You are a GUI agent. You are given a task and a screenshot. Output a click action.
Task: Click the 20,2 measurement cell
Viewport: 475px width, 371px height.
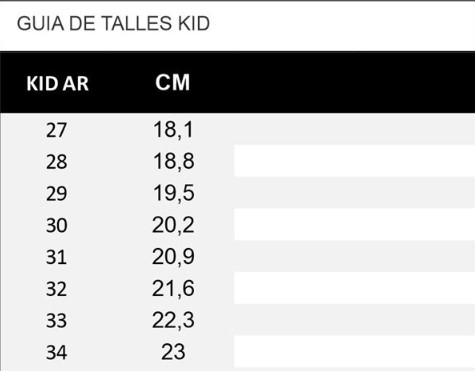point(173,225)
